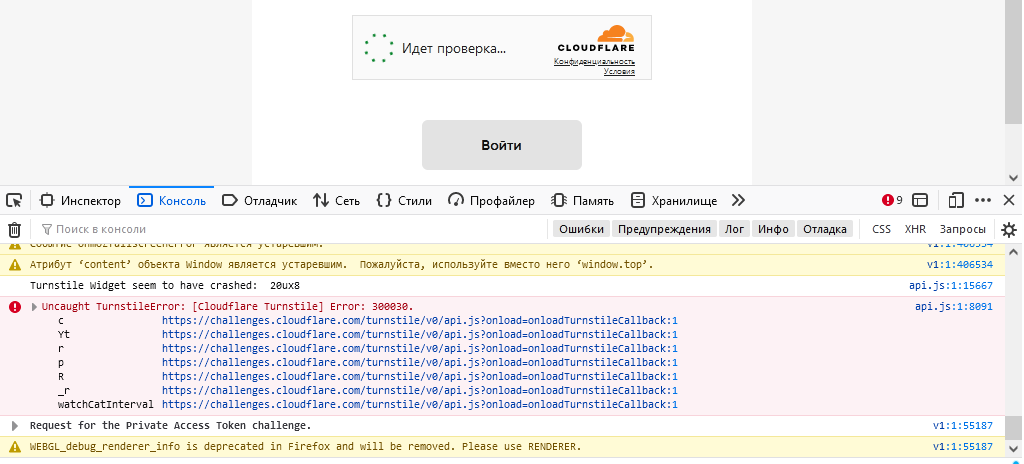Screen dimensions: 1024x464
Task: Toggle the Ошибки filter
Action: 581,229
